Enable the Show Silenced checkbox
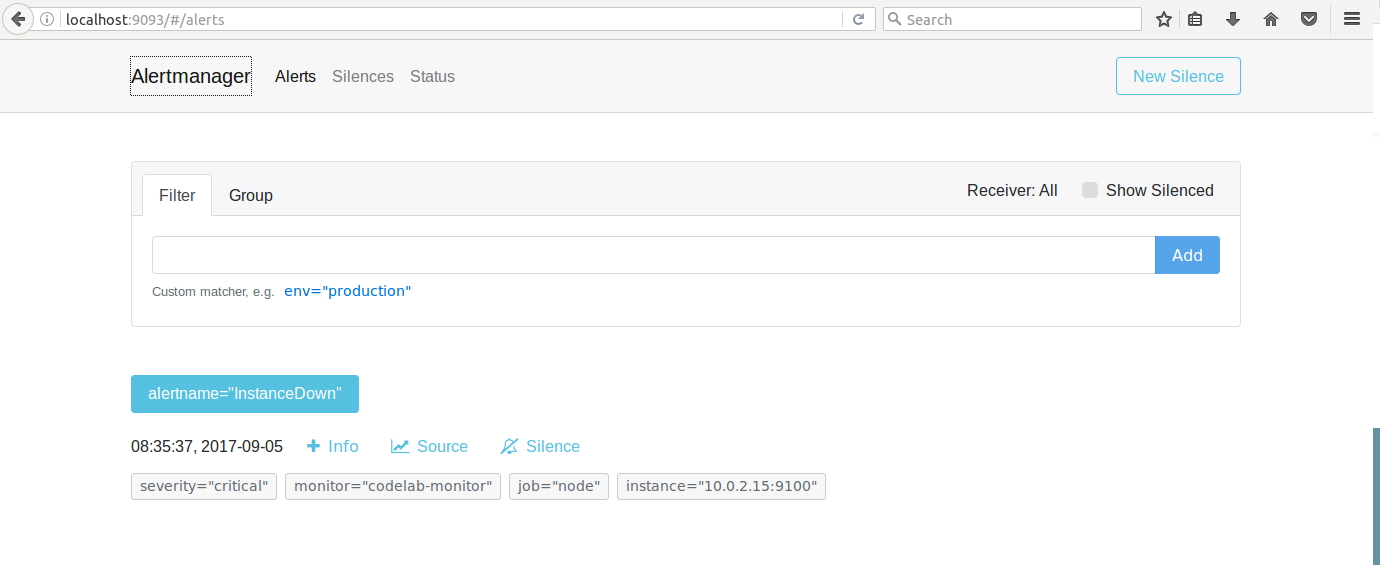 [1090, 190]
